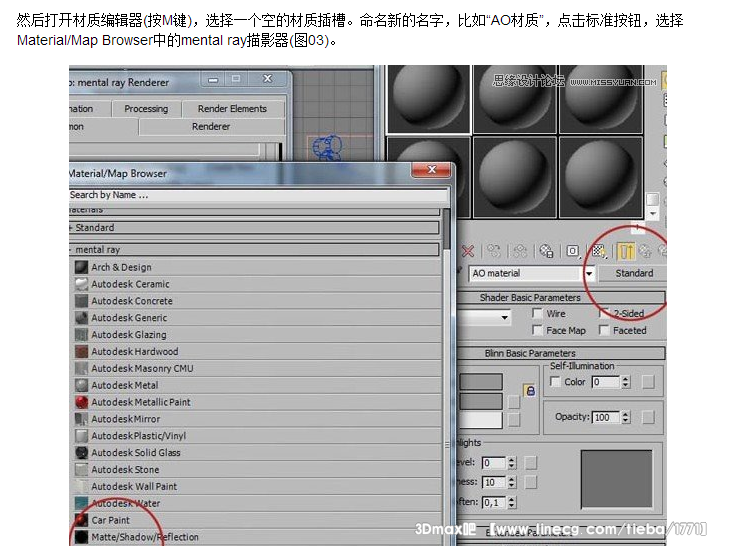Toggle Show Shaded Material in Viewport checker icon
736x546 pixels.
(x=598, y=252)
